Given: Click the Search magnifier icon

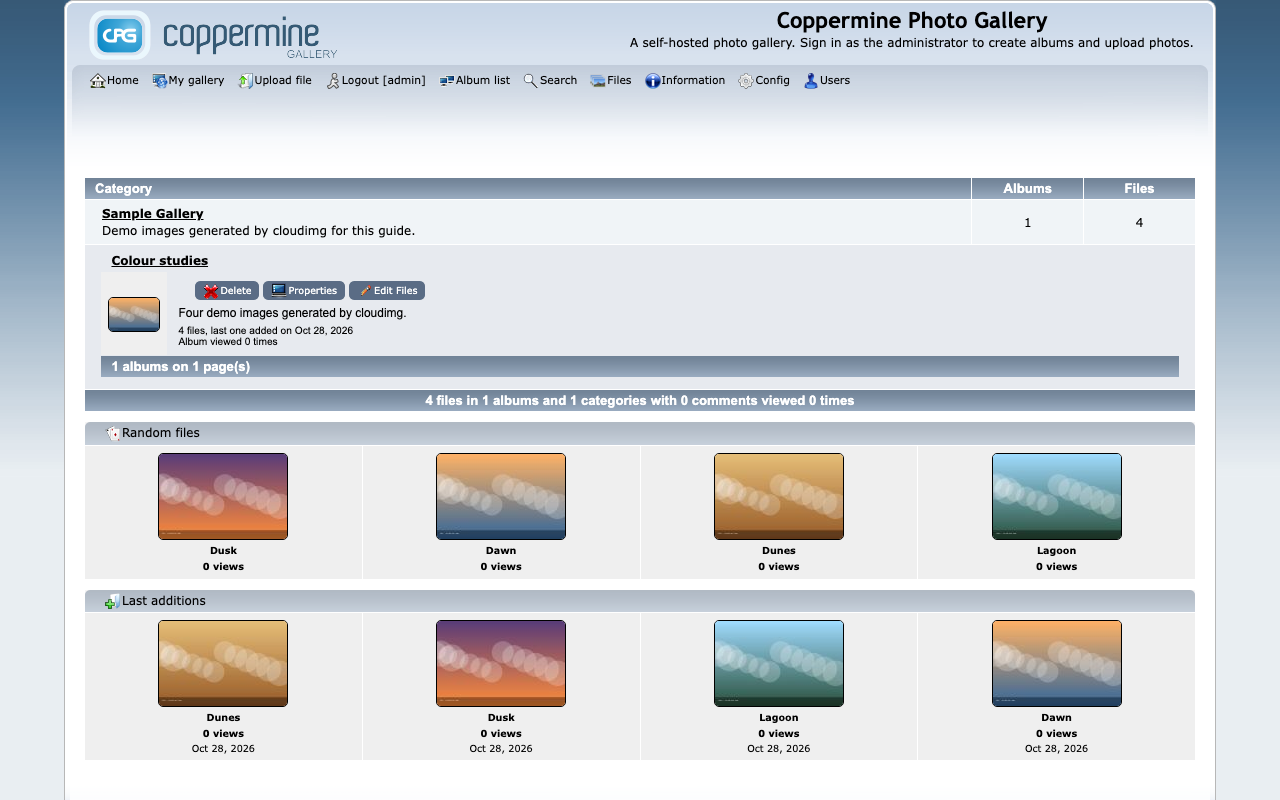Looking at the screenshot, I should click(531, 81).
